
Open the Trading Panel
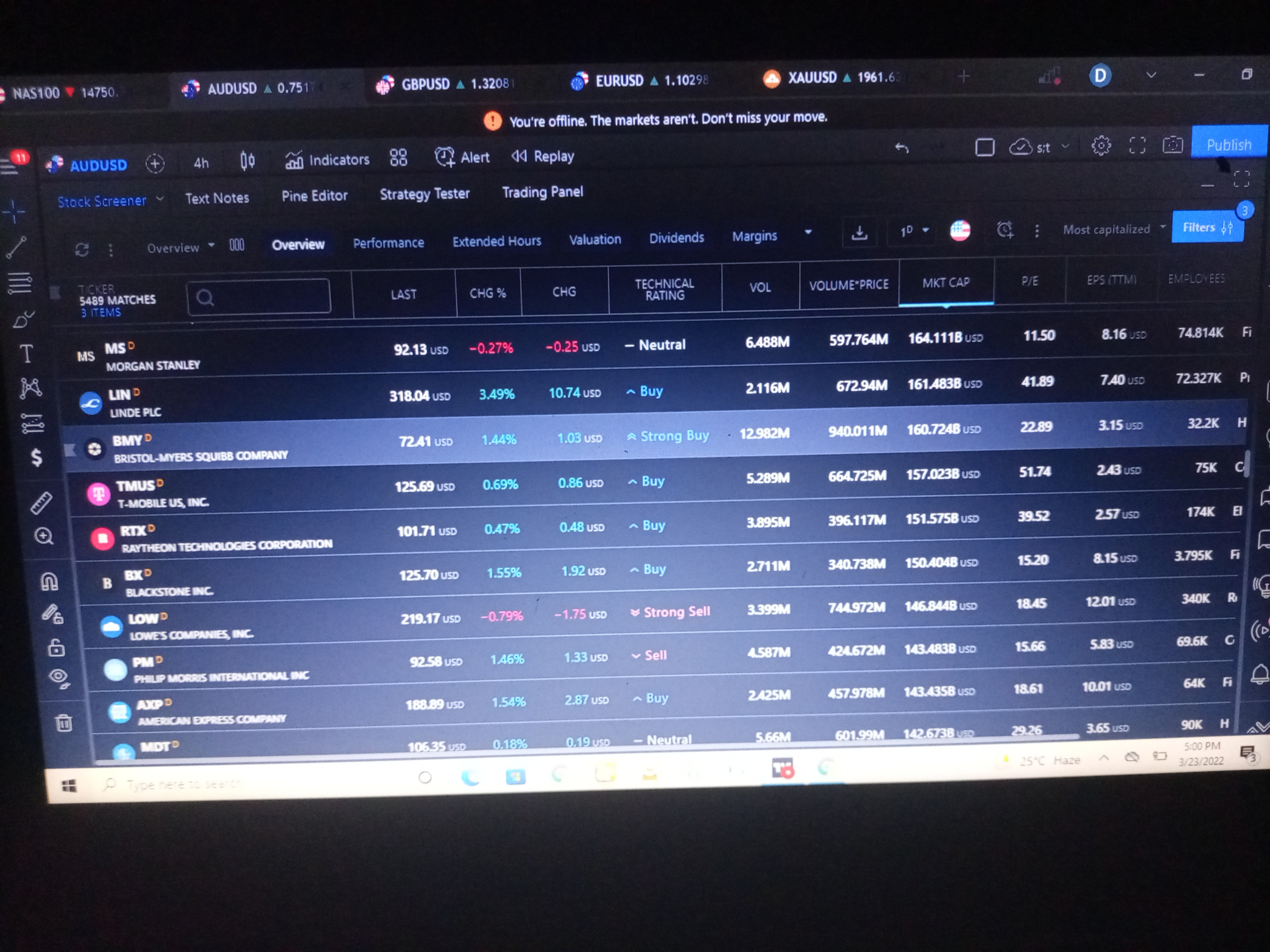click(543, 192)
